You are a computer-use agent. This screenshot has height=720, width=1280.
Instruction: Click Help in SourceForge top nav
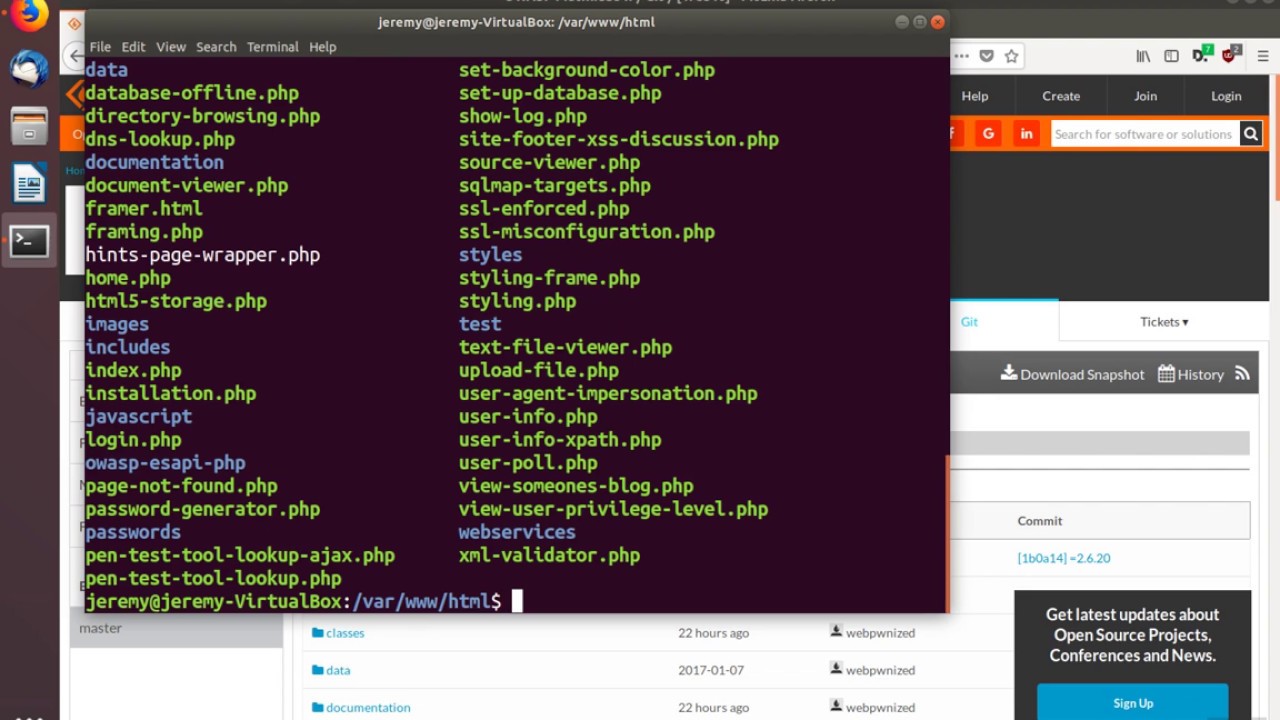pos(975,96)
